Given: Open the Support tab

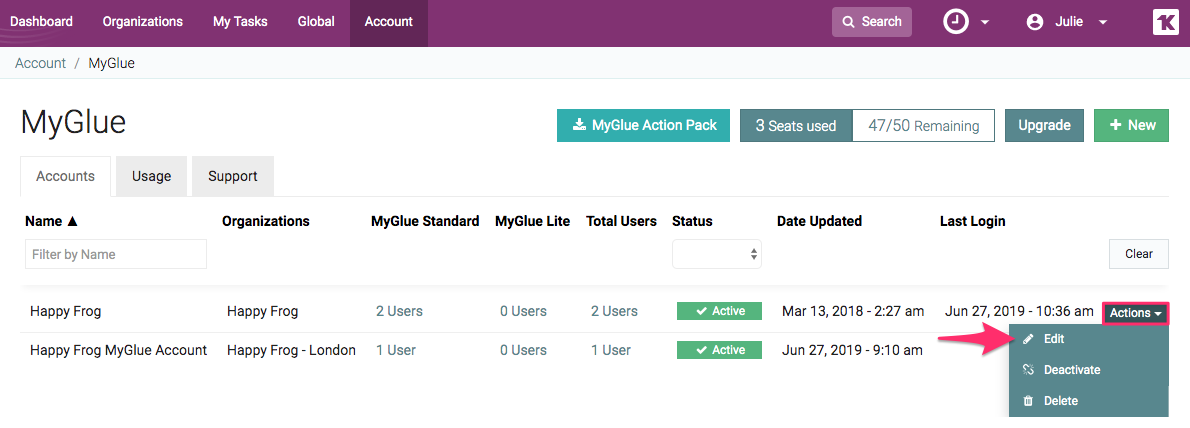Looking at the screenshot, I should (x=233, y=176).
